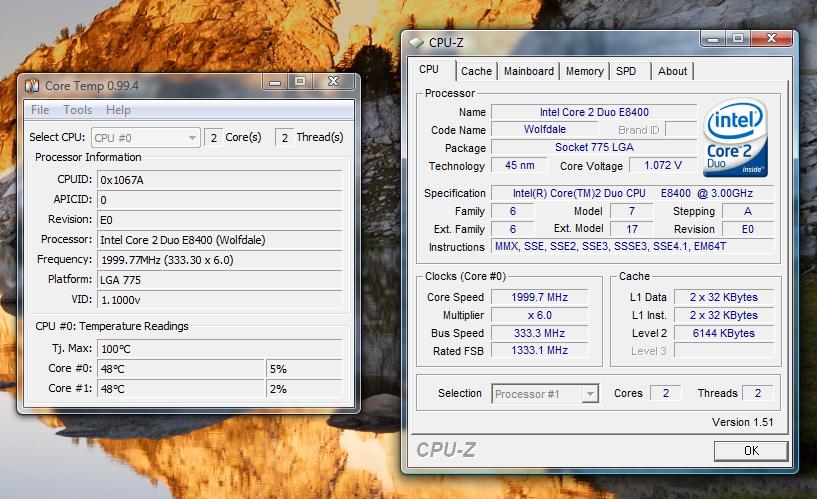Viewport: 817px width, 499px height.
Task: Click the Rated FSB value 1333.1 MHz
Action: tap(539, 351)
